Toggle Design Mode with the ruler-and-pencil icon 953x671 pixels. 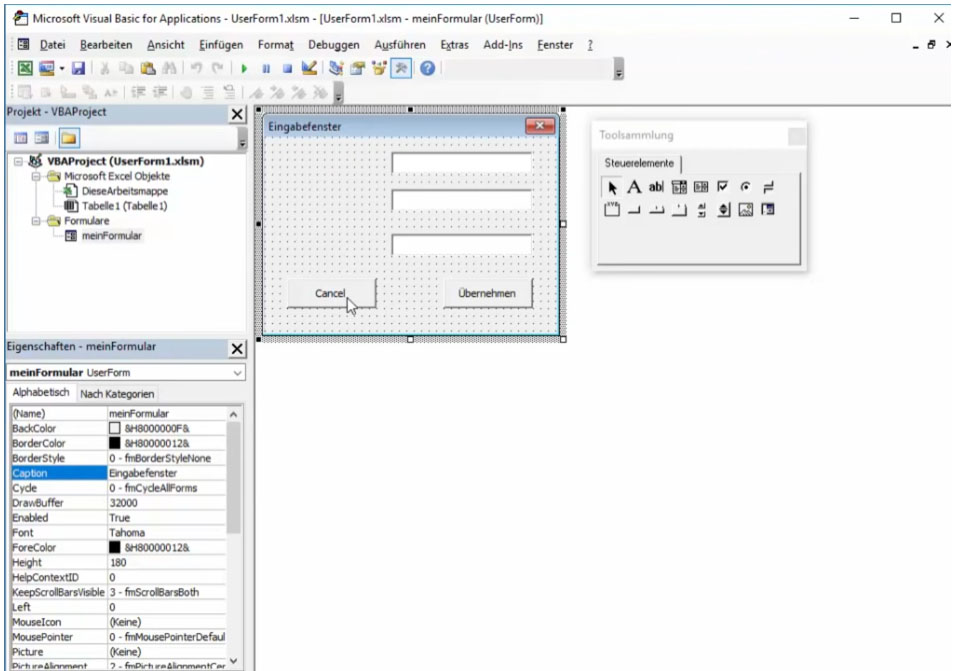pyautogui.click(x=309, y=68)
